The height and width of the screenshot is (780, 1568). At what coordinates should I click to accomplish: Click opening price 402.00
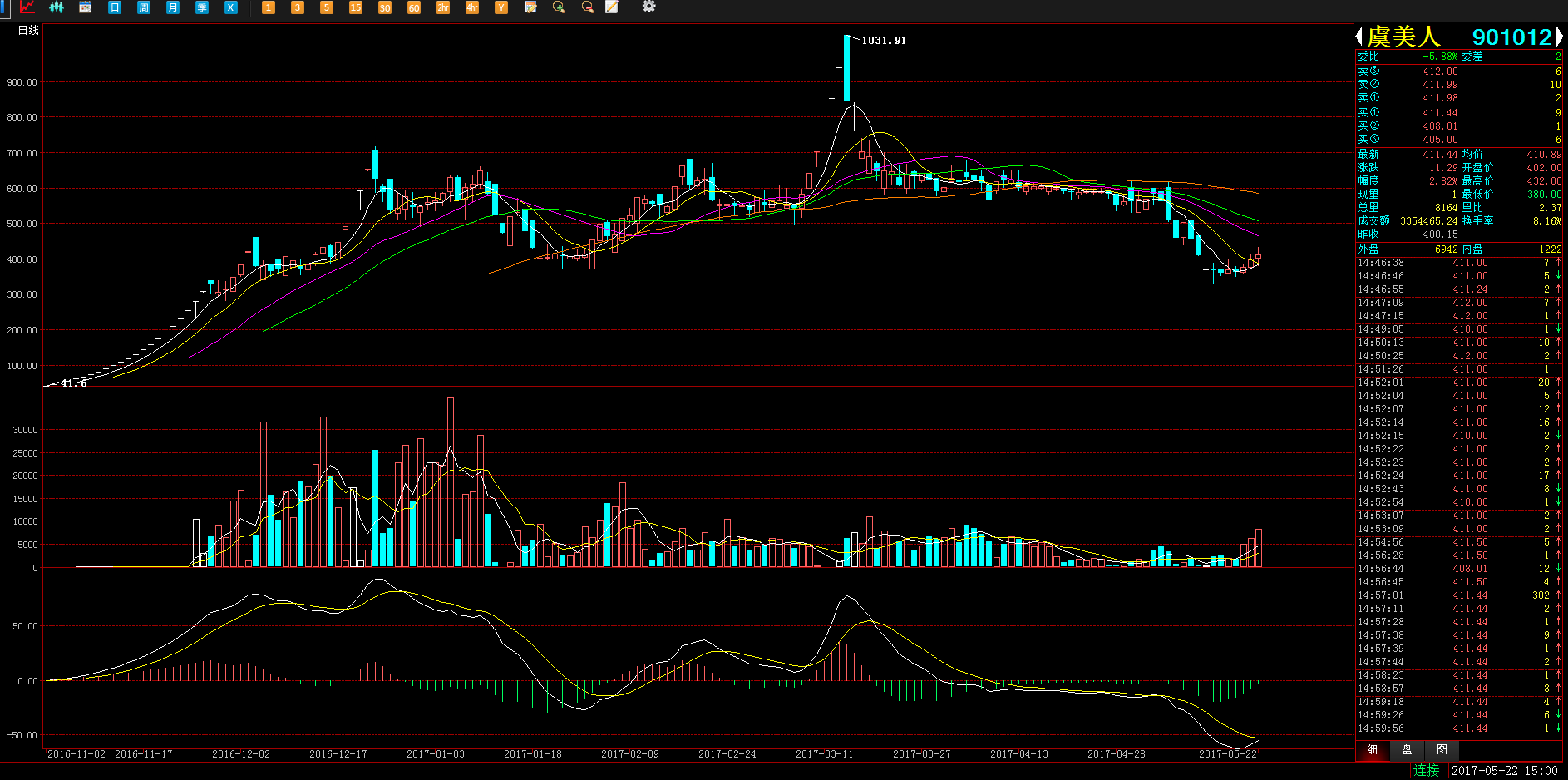click(x=1544, y=168)
